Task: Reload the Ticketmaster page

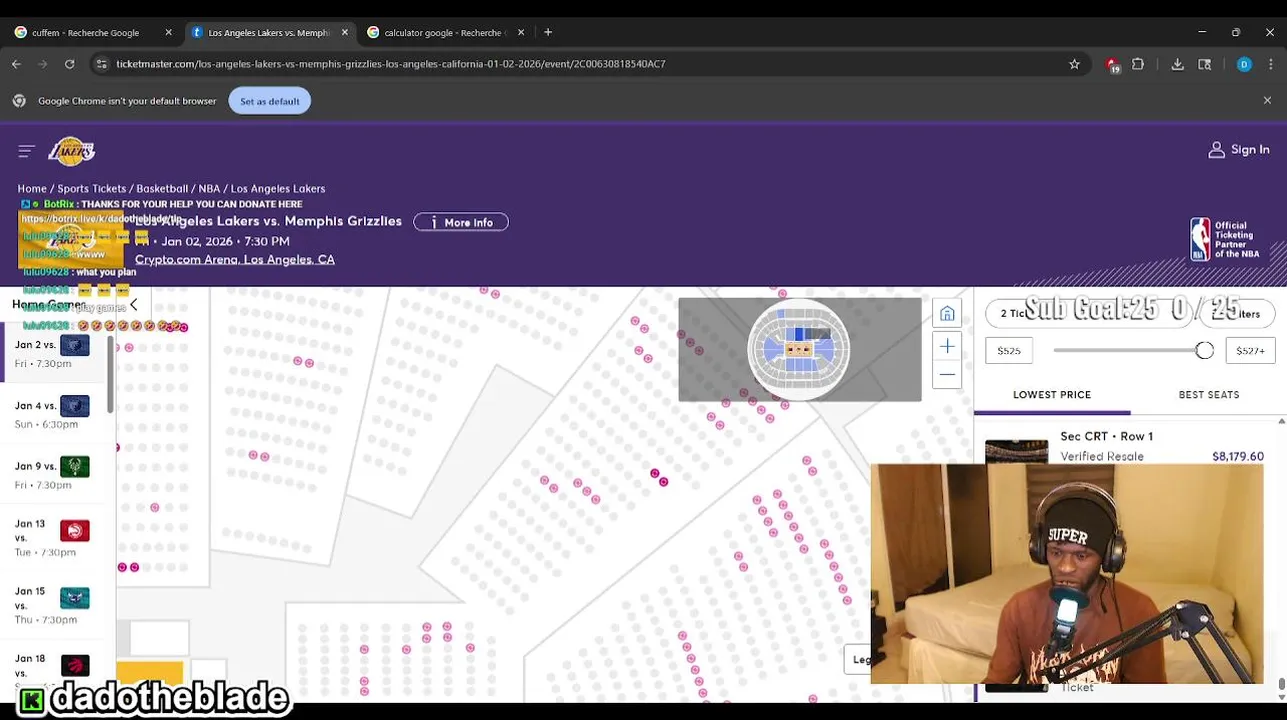Action: tap(69, 64)
